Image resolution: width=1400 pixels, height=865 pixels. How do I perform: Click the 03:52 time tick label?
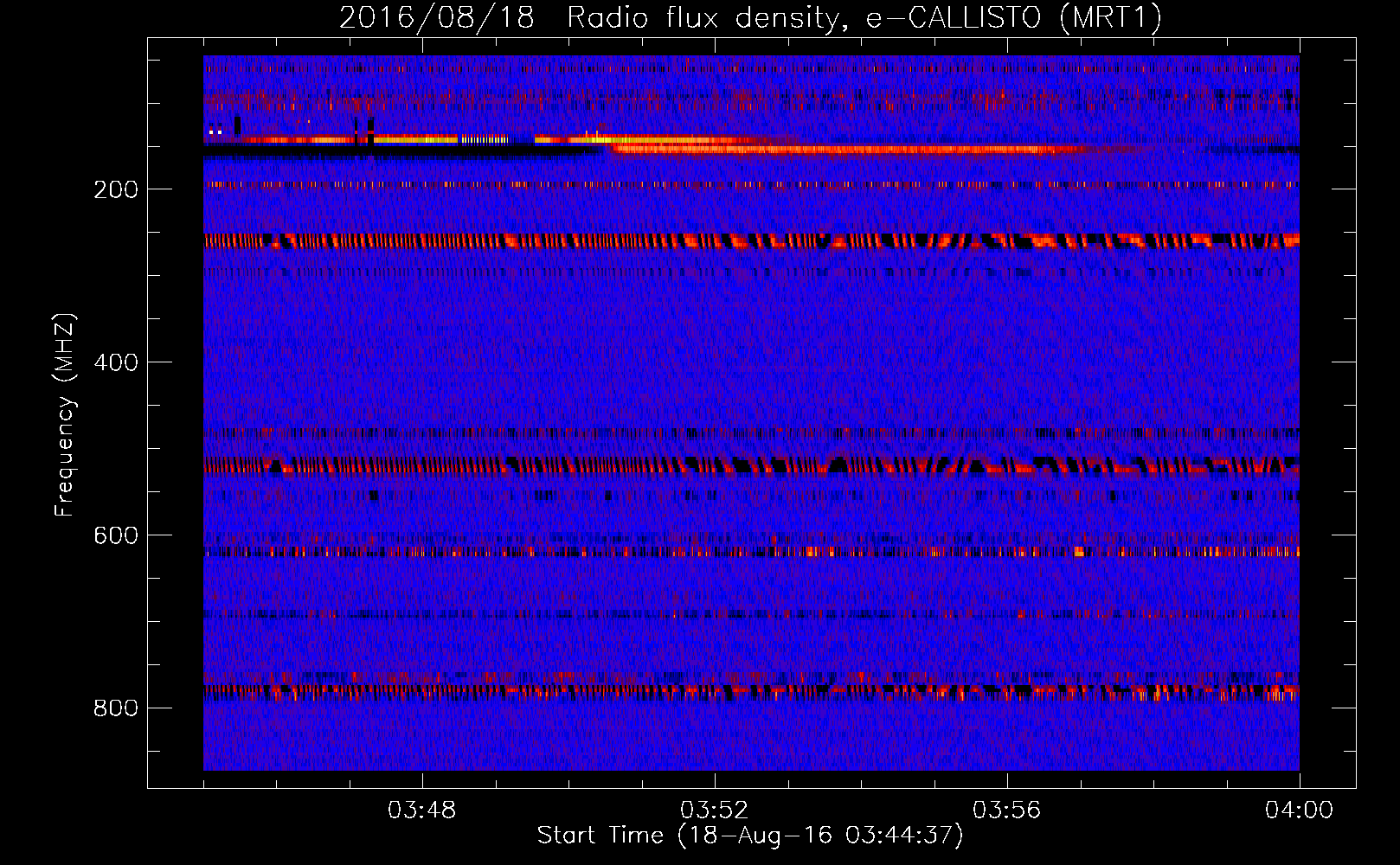[x=714, y=811]
